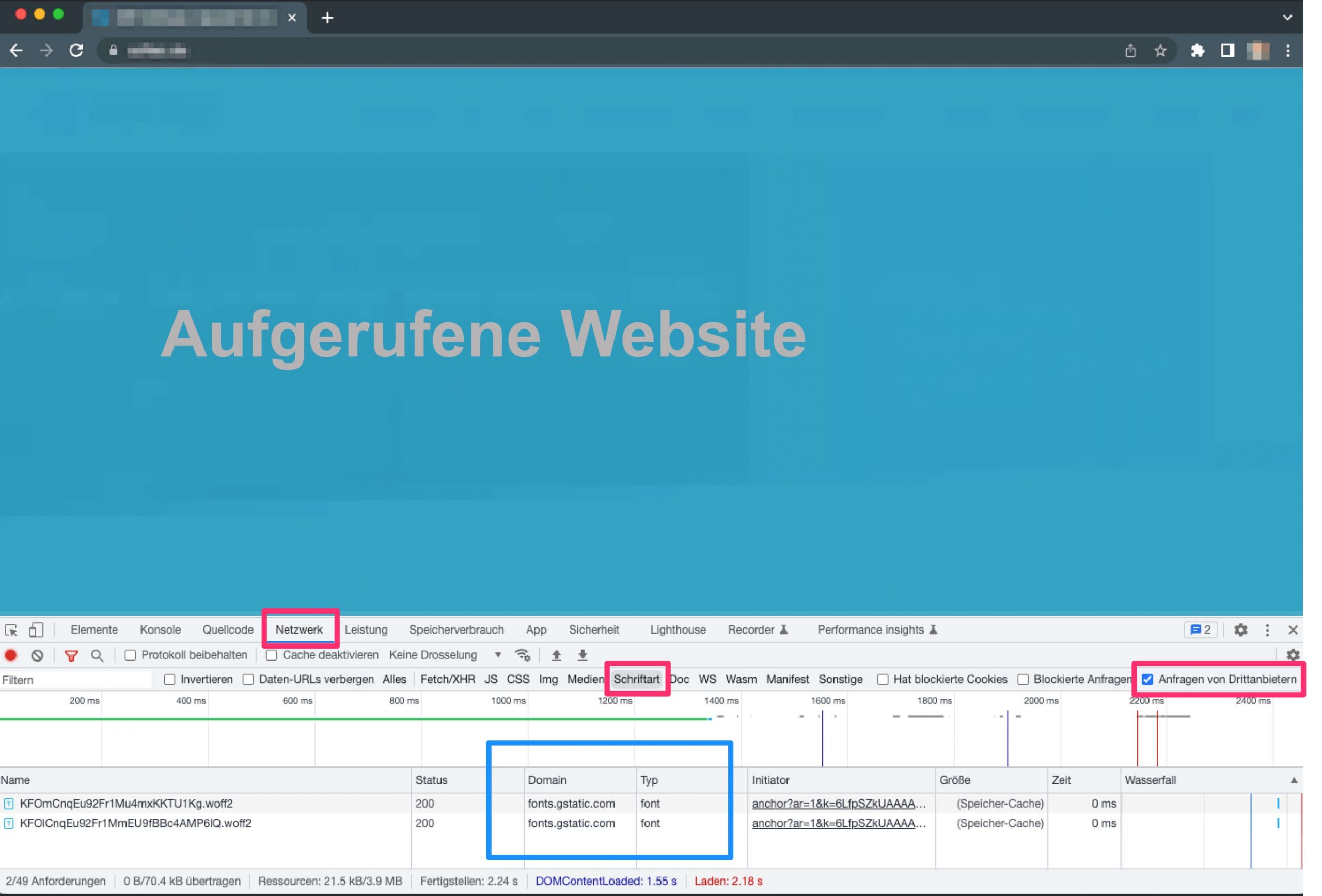This screenshot has width=1322, height=896.
Task: Enable the Cache deaktivieren checkbox
Action: click(x=271, y=655)
